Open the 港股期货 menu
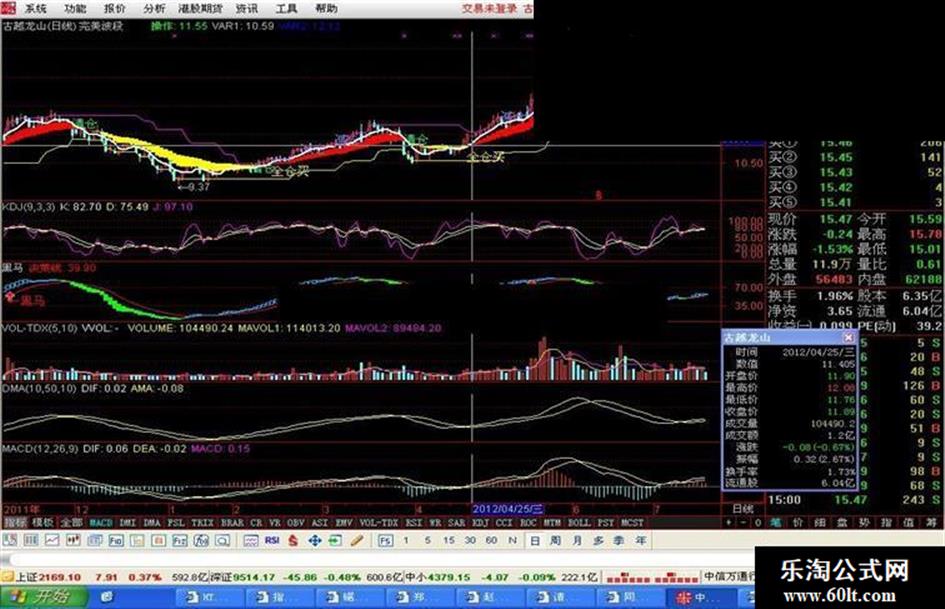This screenshot has height=609, width=945. tap(201, 8)
